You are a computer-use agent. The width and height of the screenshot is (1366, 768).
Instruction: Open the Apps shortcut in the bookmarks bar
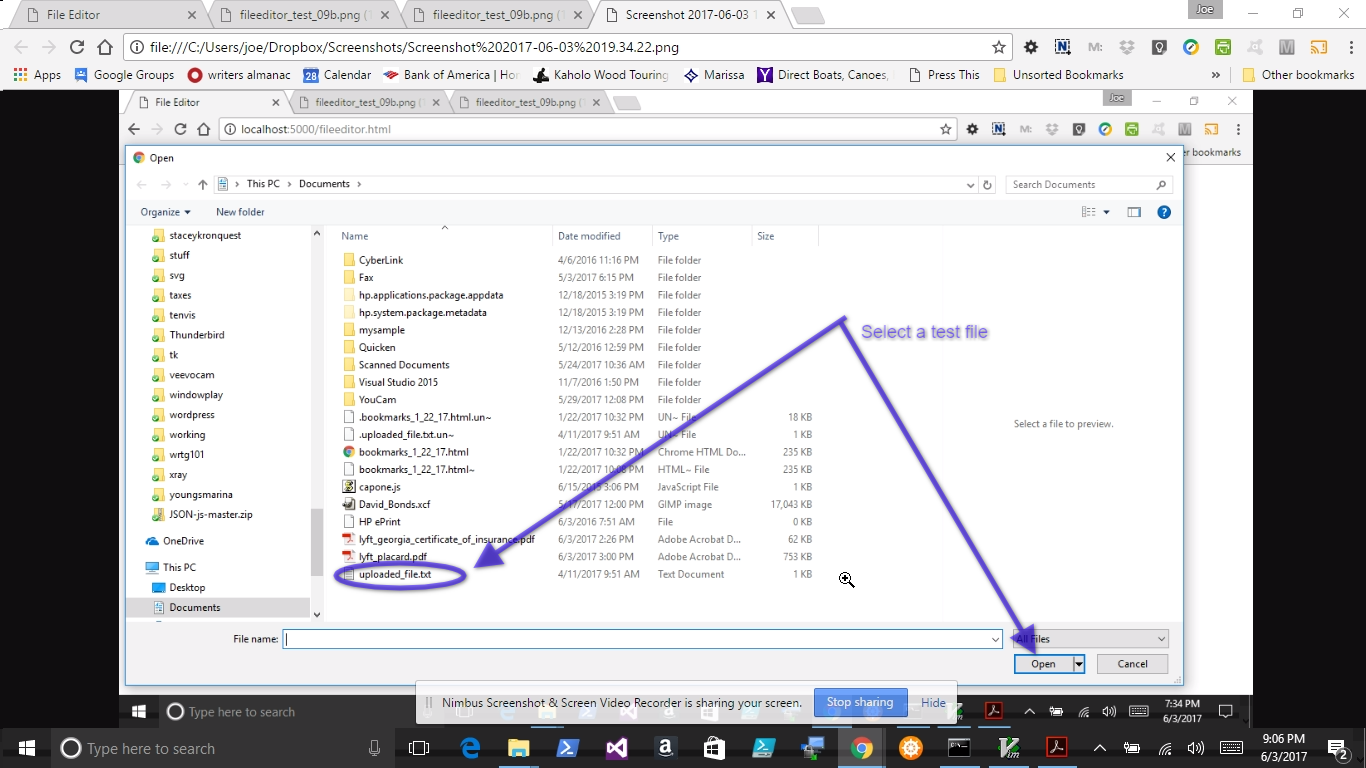tap(37, 75)
